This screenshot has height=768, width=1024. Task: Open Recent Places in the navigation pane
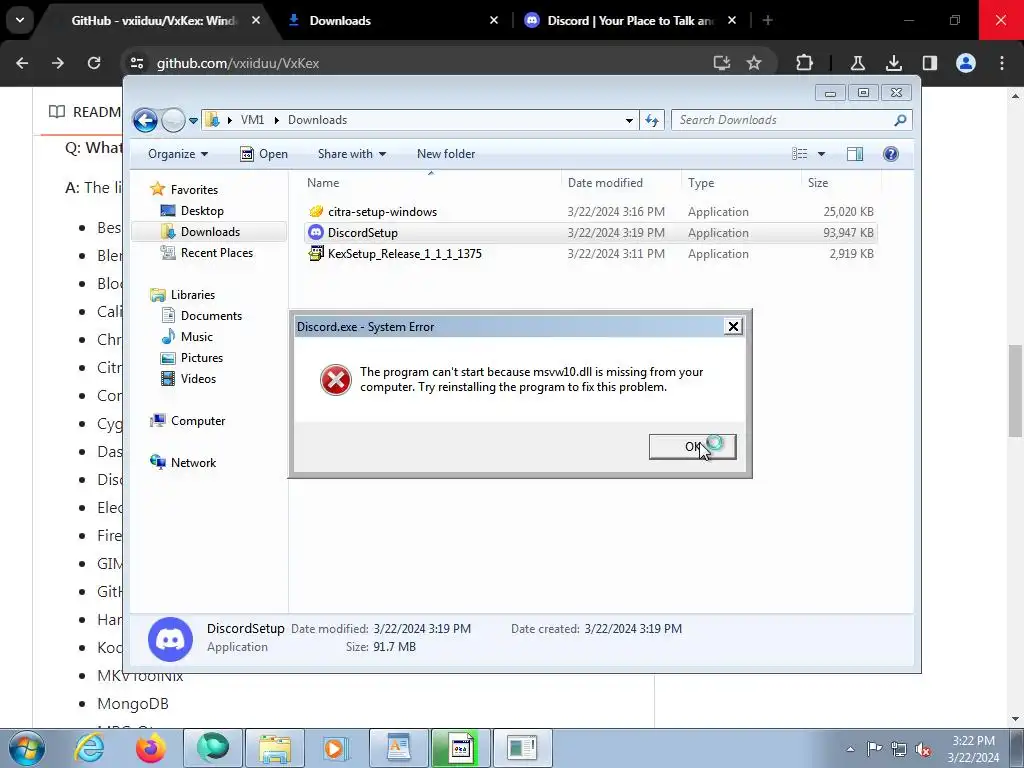[x=216, y=252]
